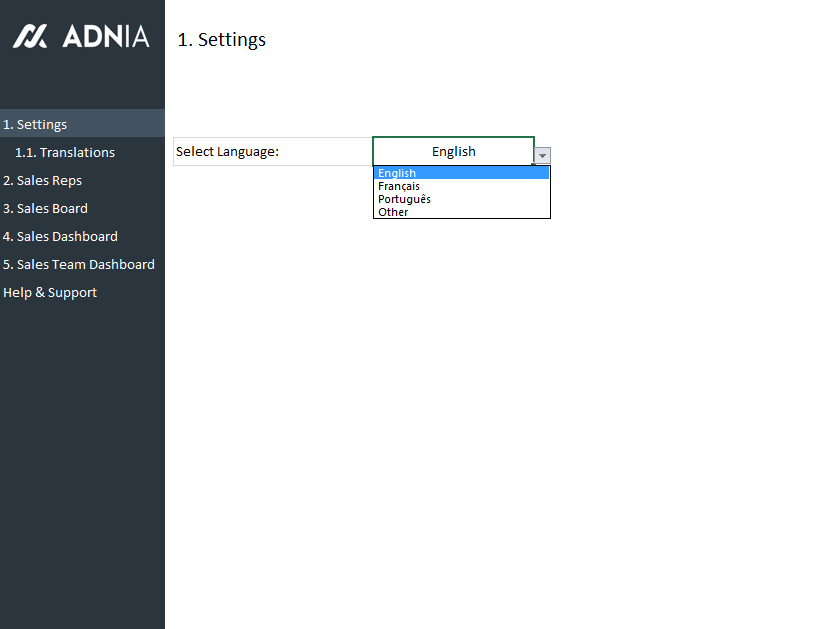Open 5. Sales Team Dashboard
The width and height of the screenshot is (828, 629).
point(79,264)
